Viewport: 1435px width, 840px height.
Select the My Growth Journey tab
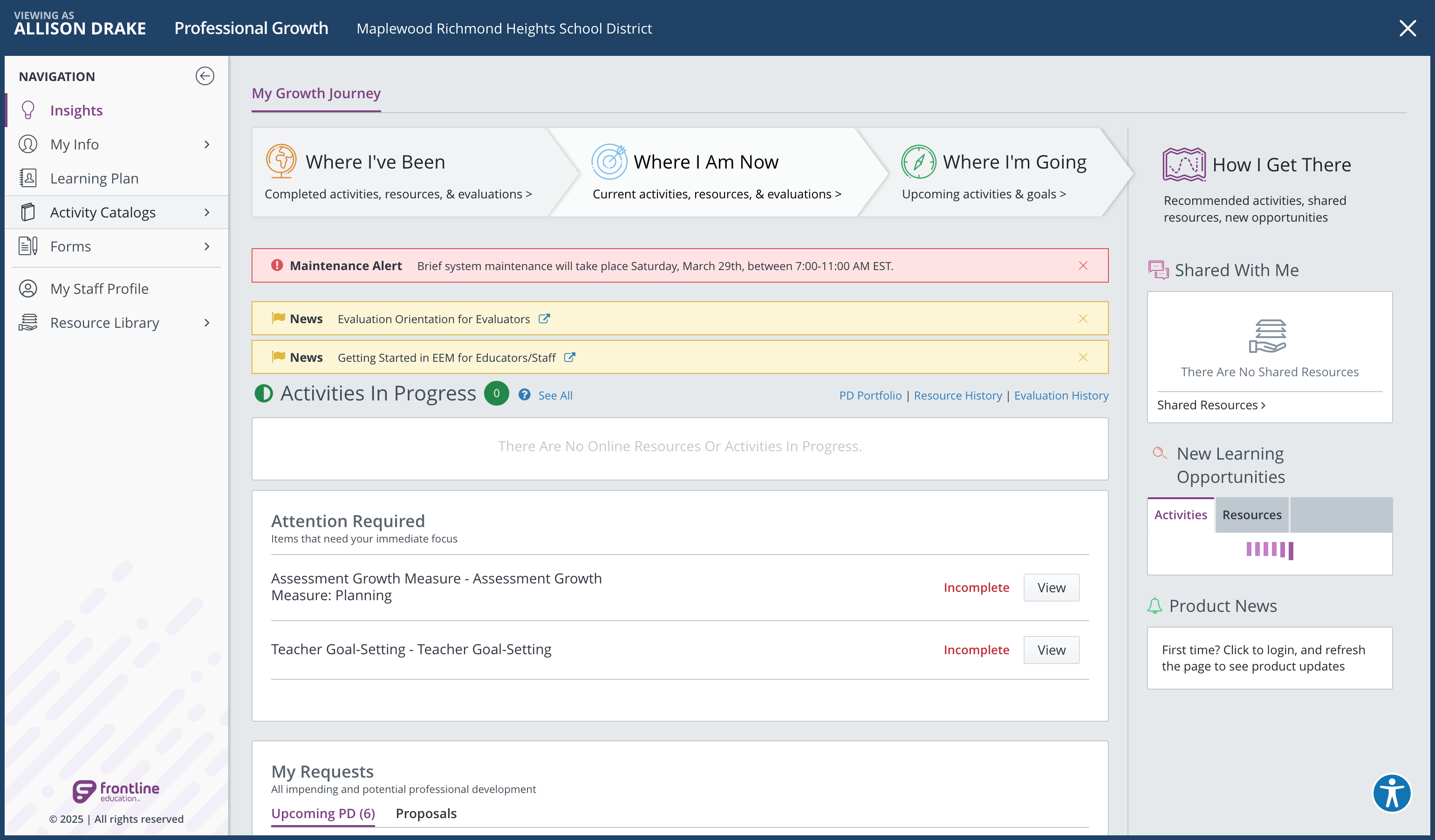pyautogui.click(x=316, y=93)
